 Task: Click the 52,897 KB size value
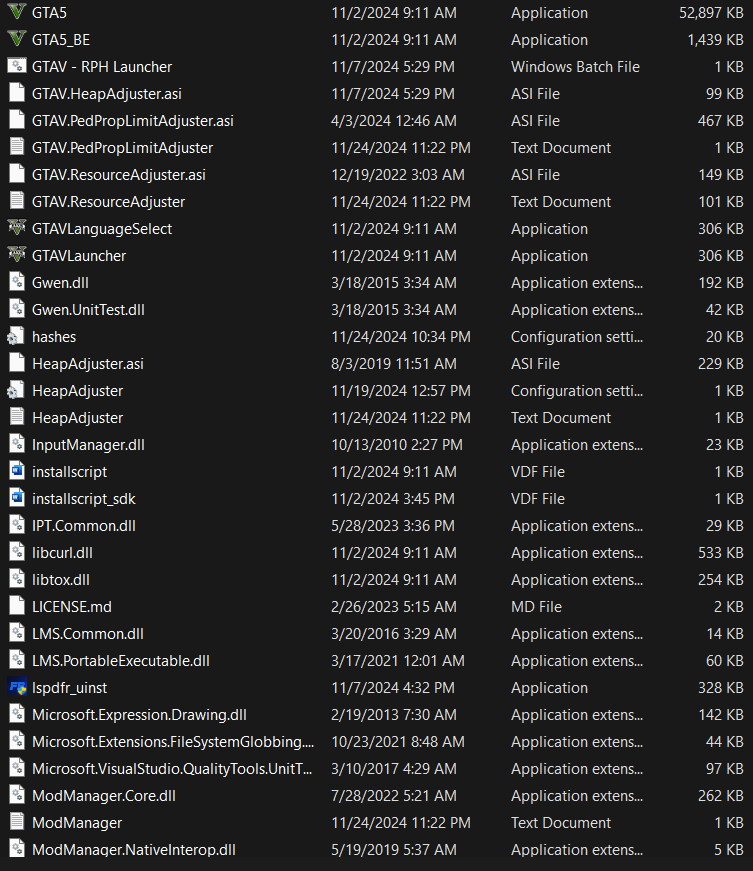point(711,13)
